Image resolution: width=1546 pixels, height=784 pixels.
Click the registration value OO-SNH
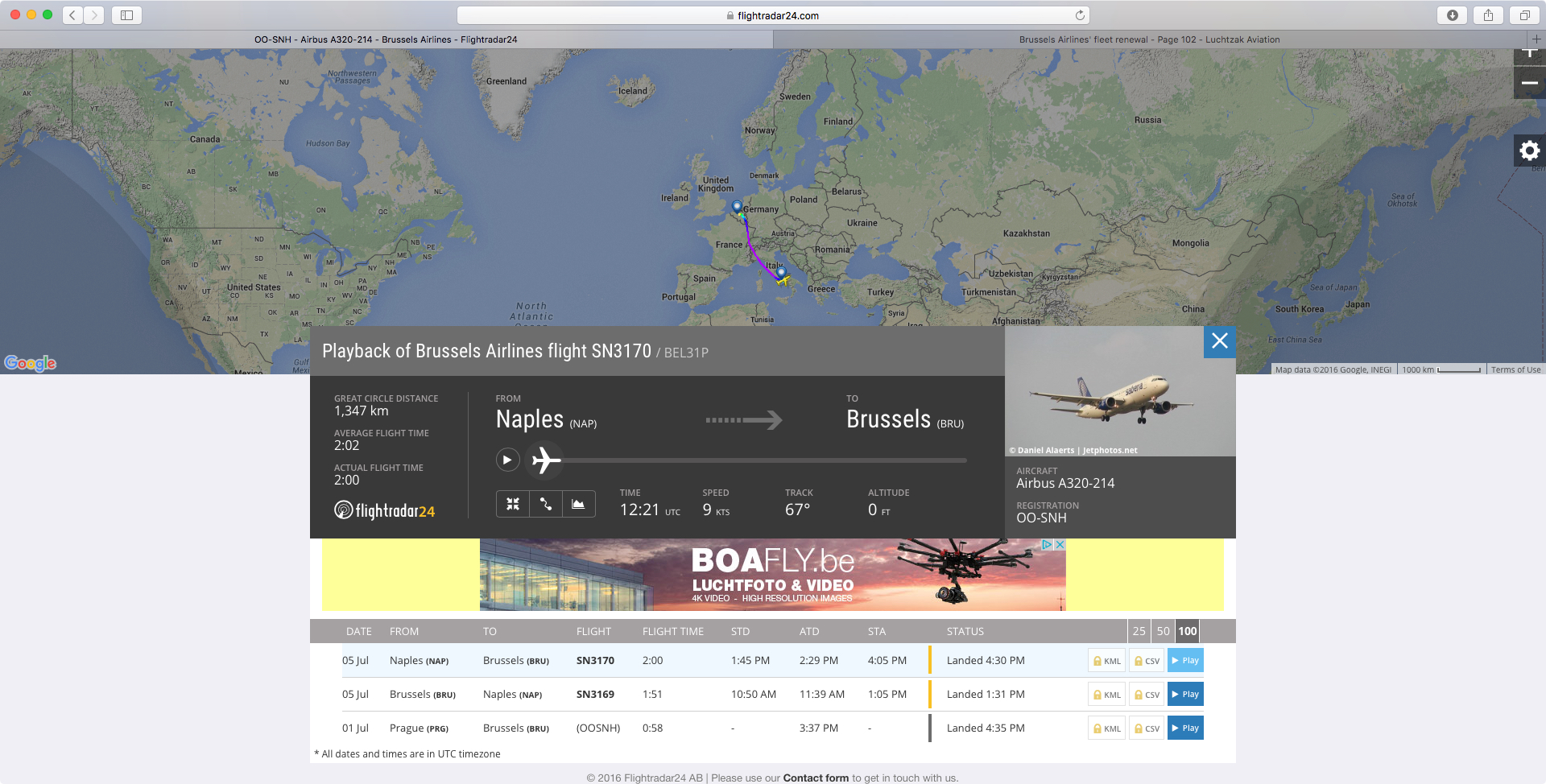[x=1041, y=518]
